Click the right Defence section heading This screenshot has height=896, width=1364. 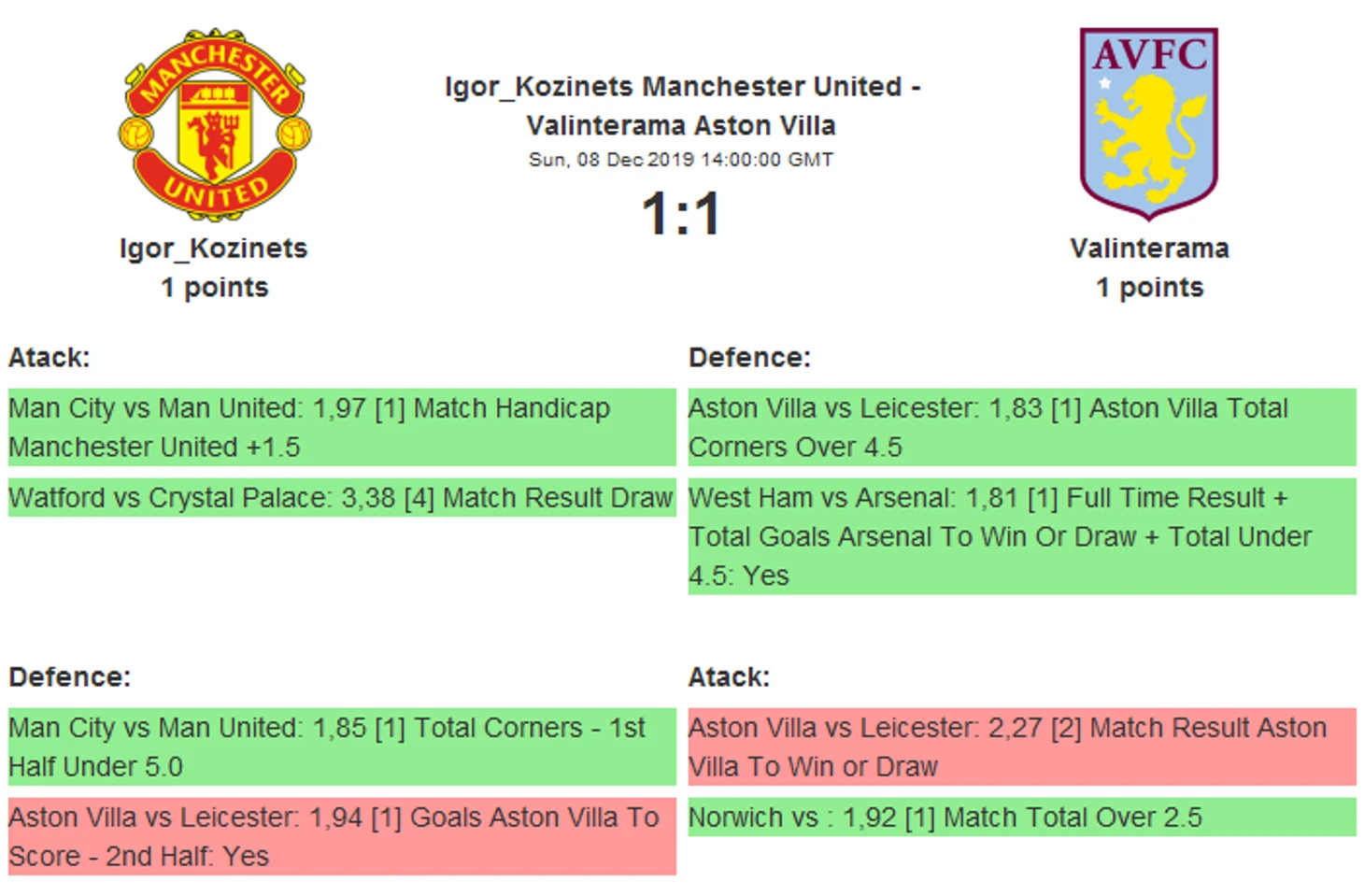click(749, 358)
